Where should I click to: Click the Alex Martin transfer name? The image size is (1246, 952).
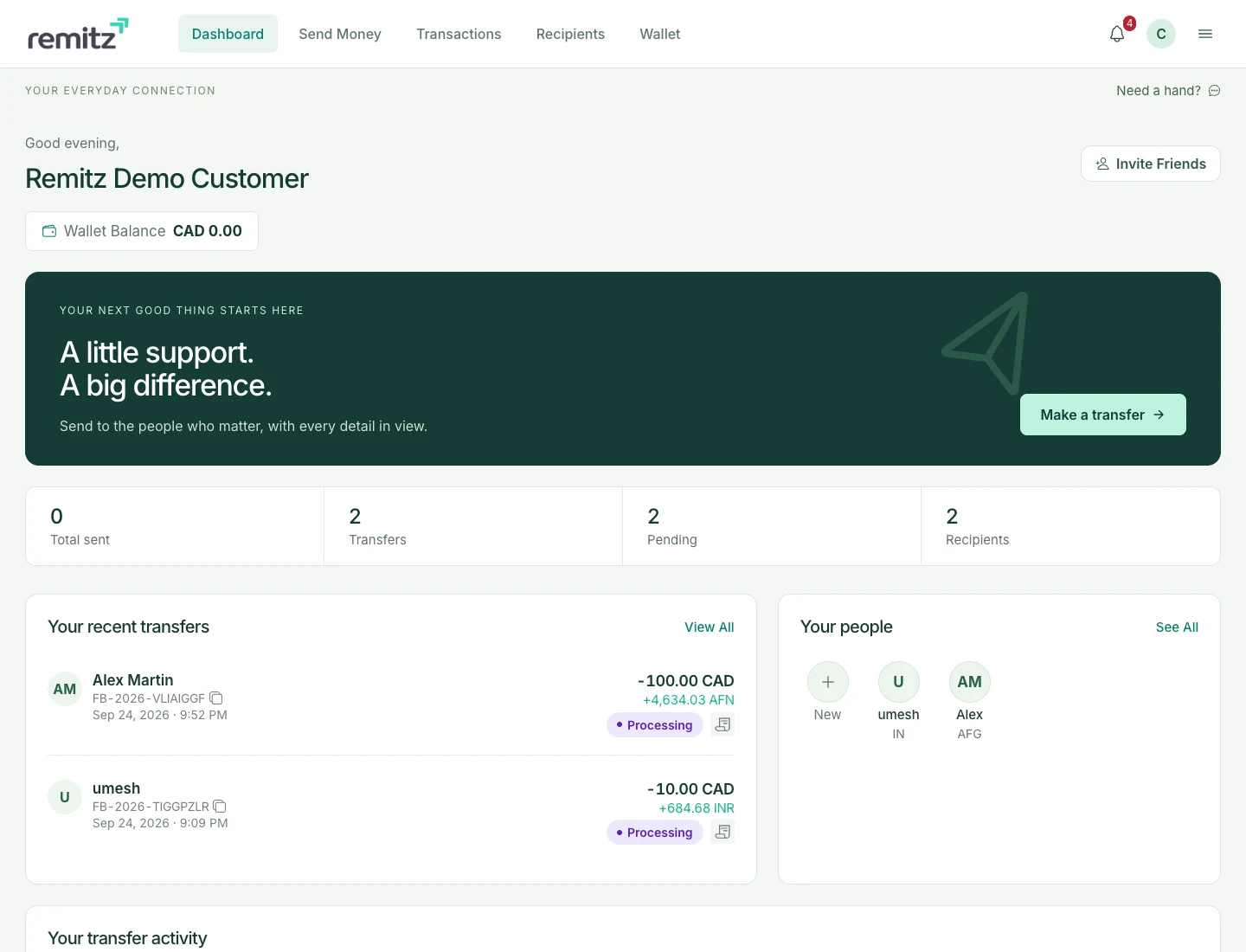coord(133,680)
